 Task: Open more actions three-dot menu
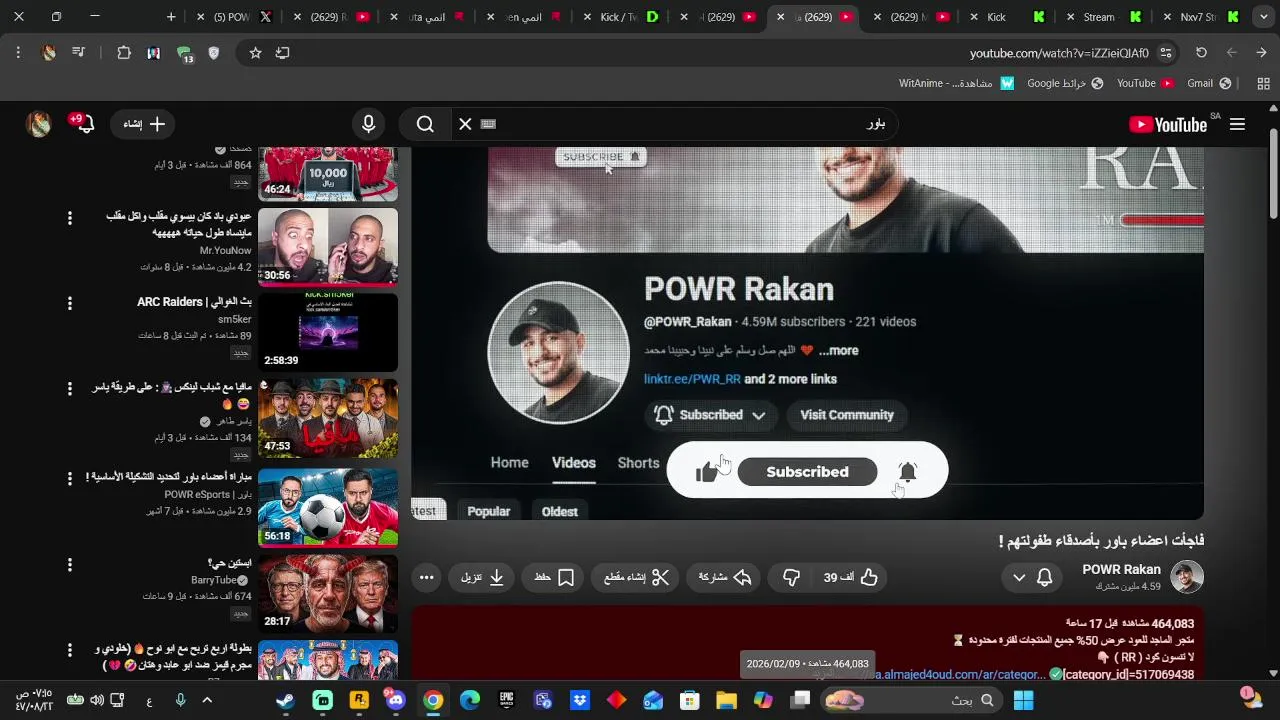(x=427, y=577)
